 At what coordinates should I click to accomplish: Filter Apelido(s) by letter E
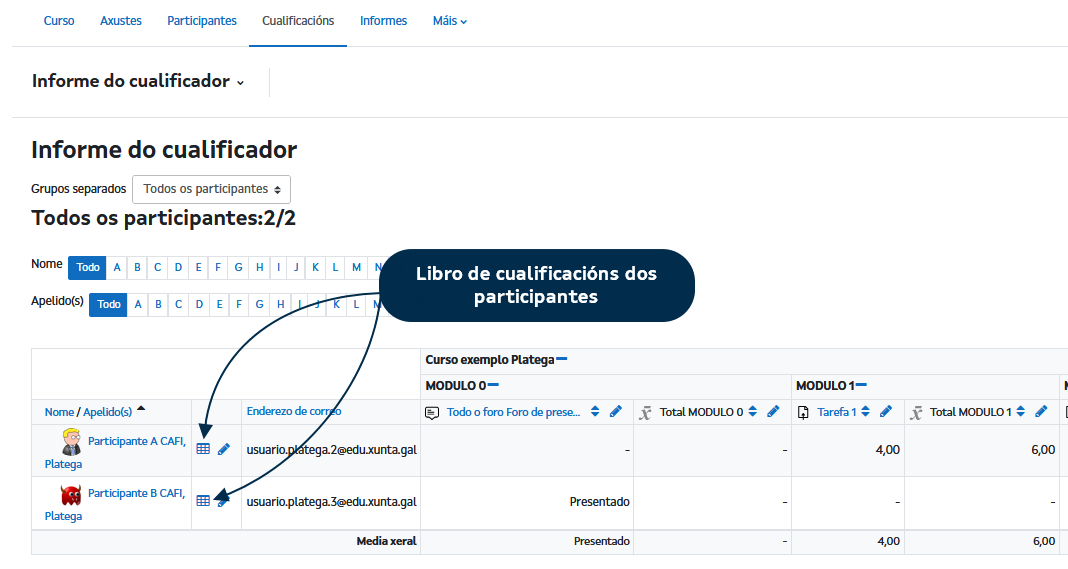[x=219, y=304]
